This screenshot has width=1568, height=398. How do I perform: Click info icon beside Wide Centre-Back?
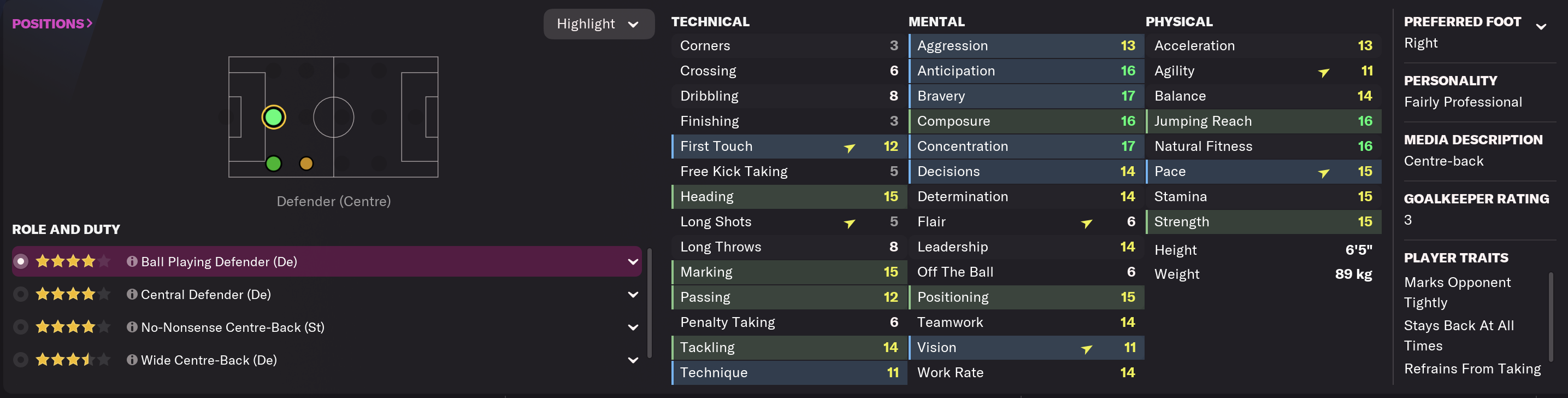tap(132, 360)
